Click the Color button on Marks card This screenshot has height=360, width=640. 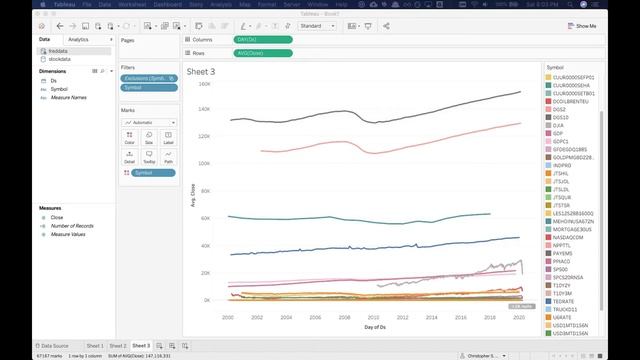coord(129,138)
